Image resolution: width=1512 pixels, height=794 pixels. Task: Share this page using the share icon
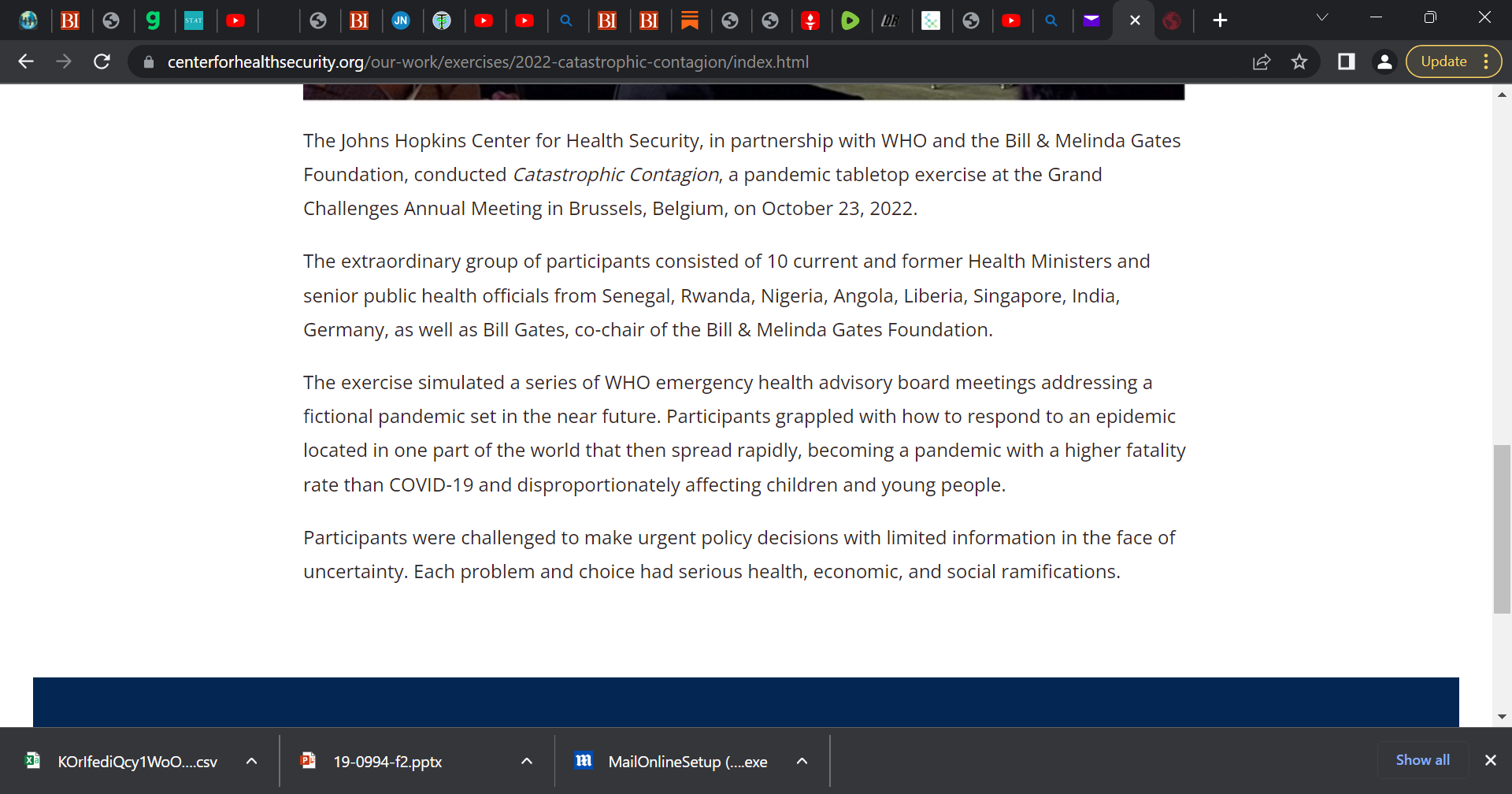click(1262, 61)
